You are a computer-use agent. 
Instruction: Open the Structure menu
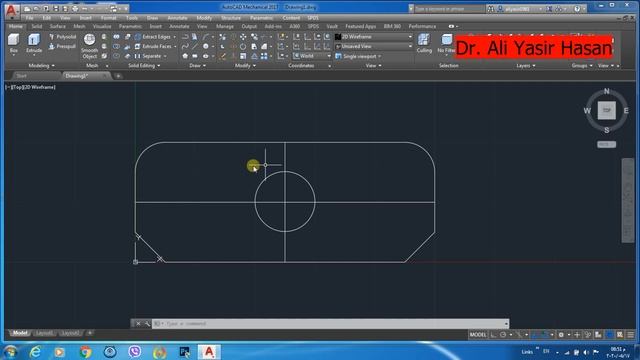click(x=231, y=18)
